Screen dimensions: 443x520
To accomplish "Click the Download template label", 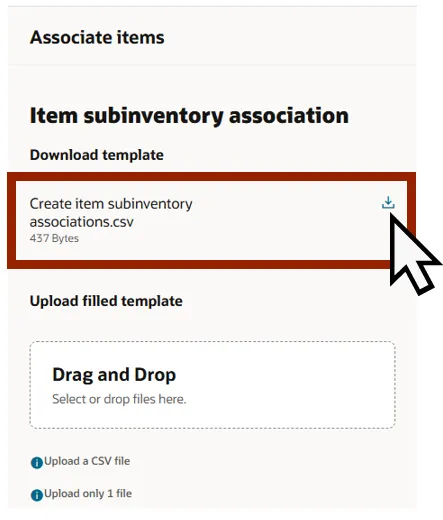I will [97, 155].
